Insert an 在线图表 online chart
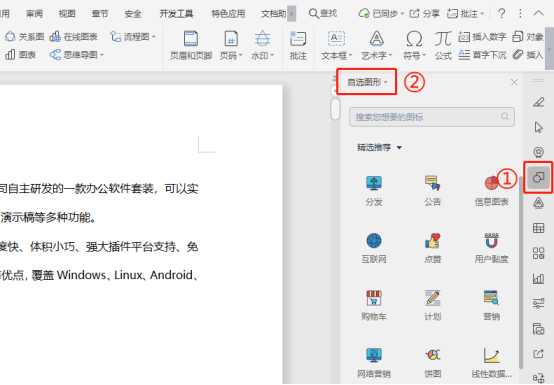 pos(73,37)
